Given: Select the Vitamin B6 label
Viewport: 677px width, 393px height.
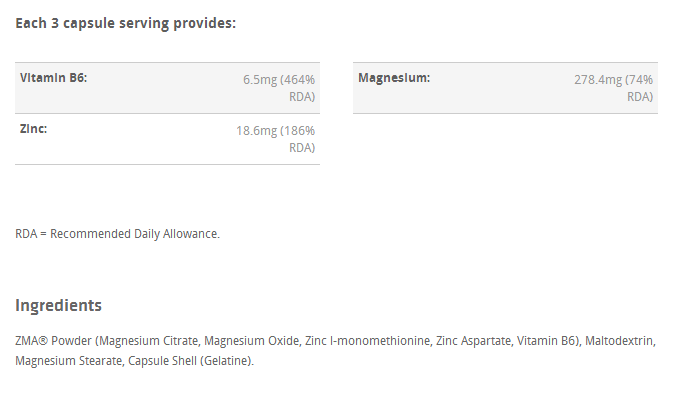Looking at the screenshot, I should [54, 78].
